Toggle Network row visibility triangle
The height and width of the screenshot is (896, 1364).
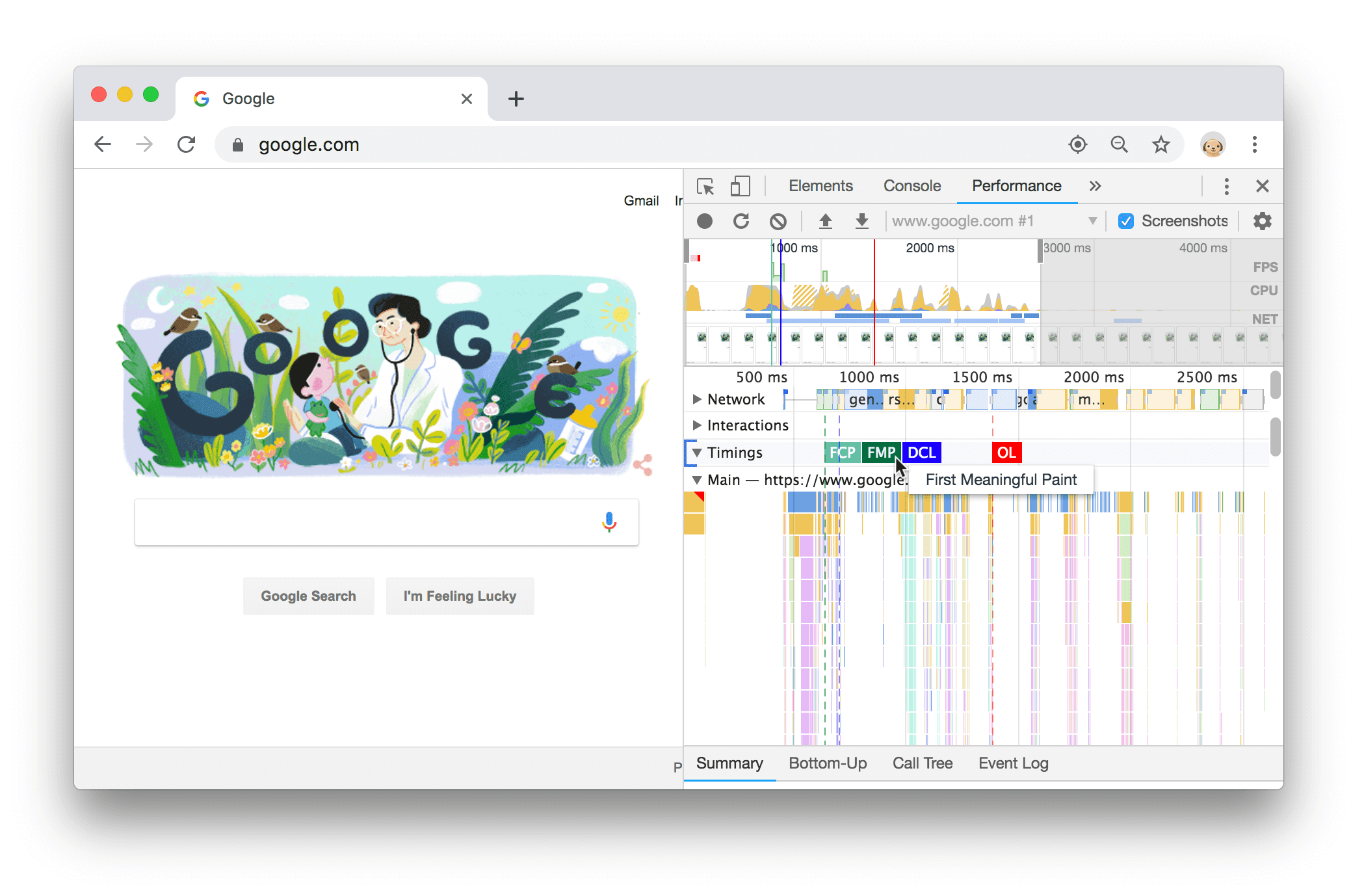pos(695,399)
